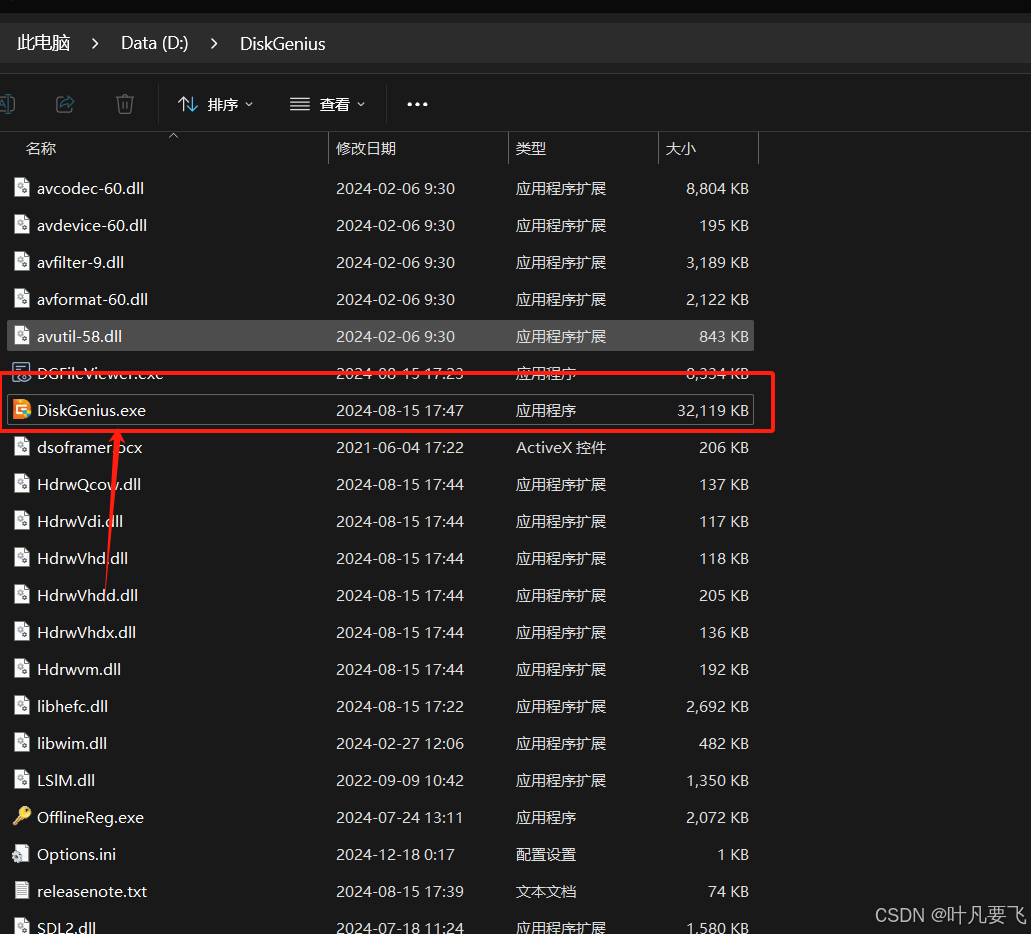1031x934 pixels.
Task: Select the file name DiskGenius.exe
Action: click(x=91, y=410)
